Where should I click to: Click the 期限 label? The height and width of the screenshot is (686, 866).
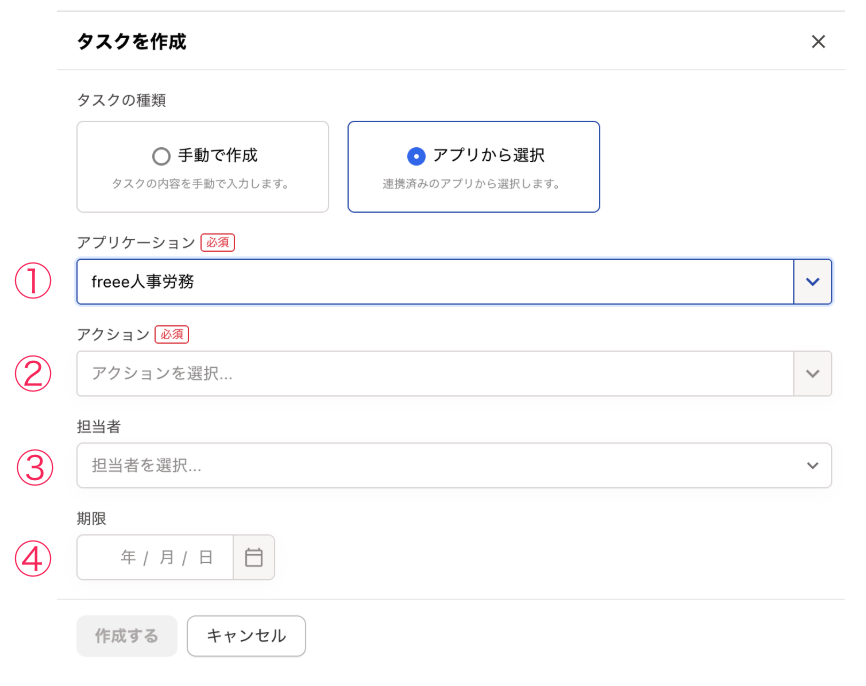click(92, 518)
